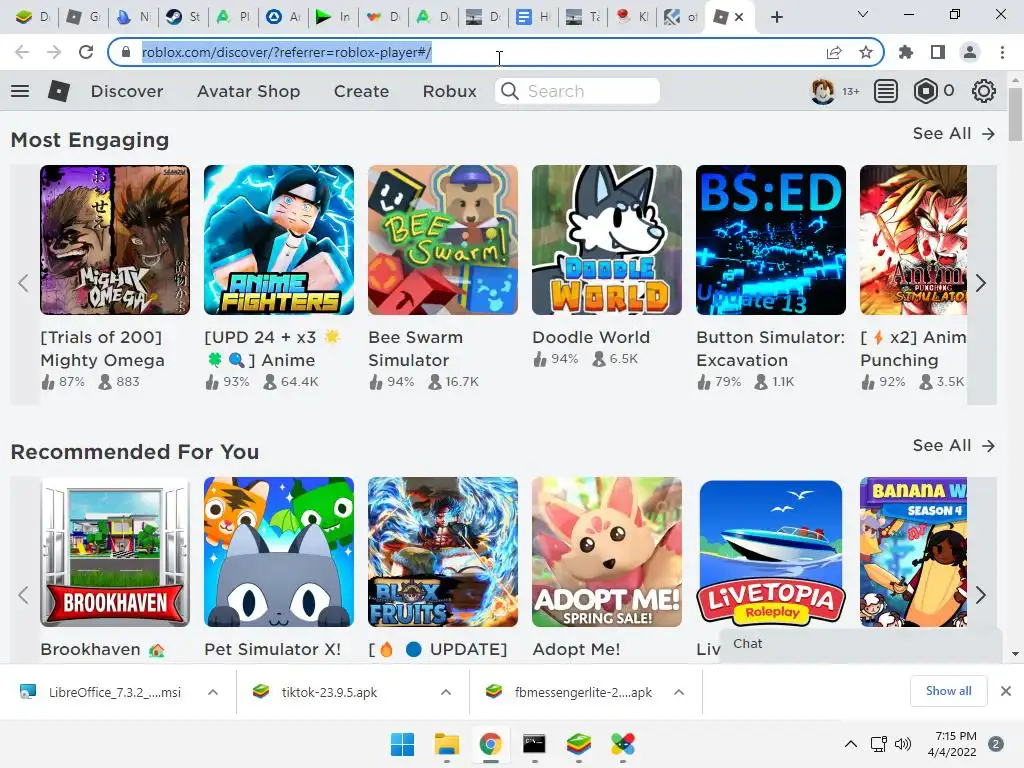This screenshot has width=1024, height=768.
Task: Open the Roblox settings gear icon
Action: (984, 91)
